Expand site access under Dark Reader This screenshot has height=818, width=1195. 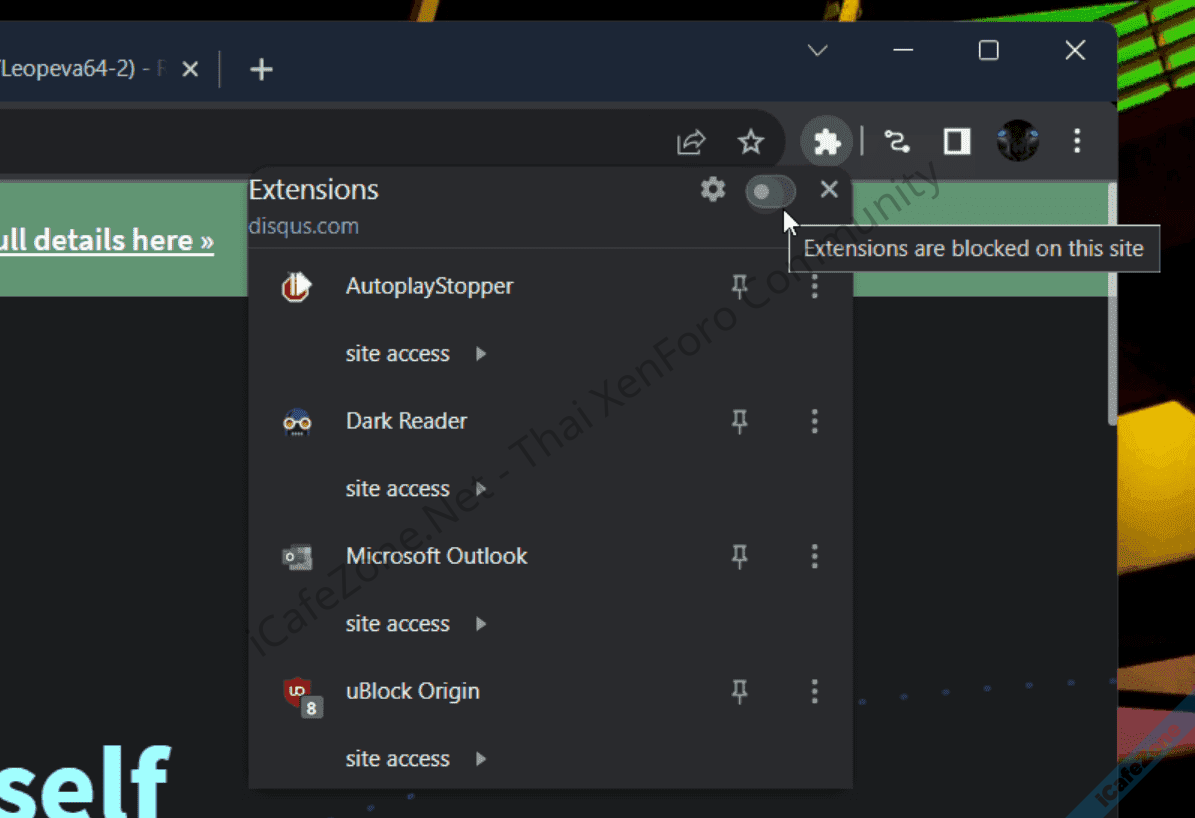pos(415,489)
